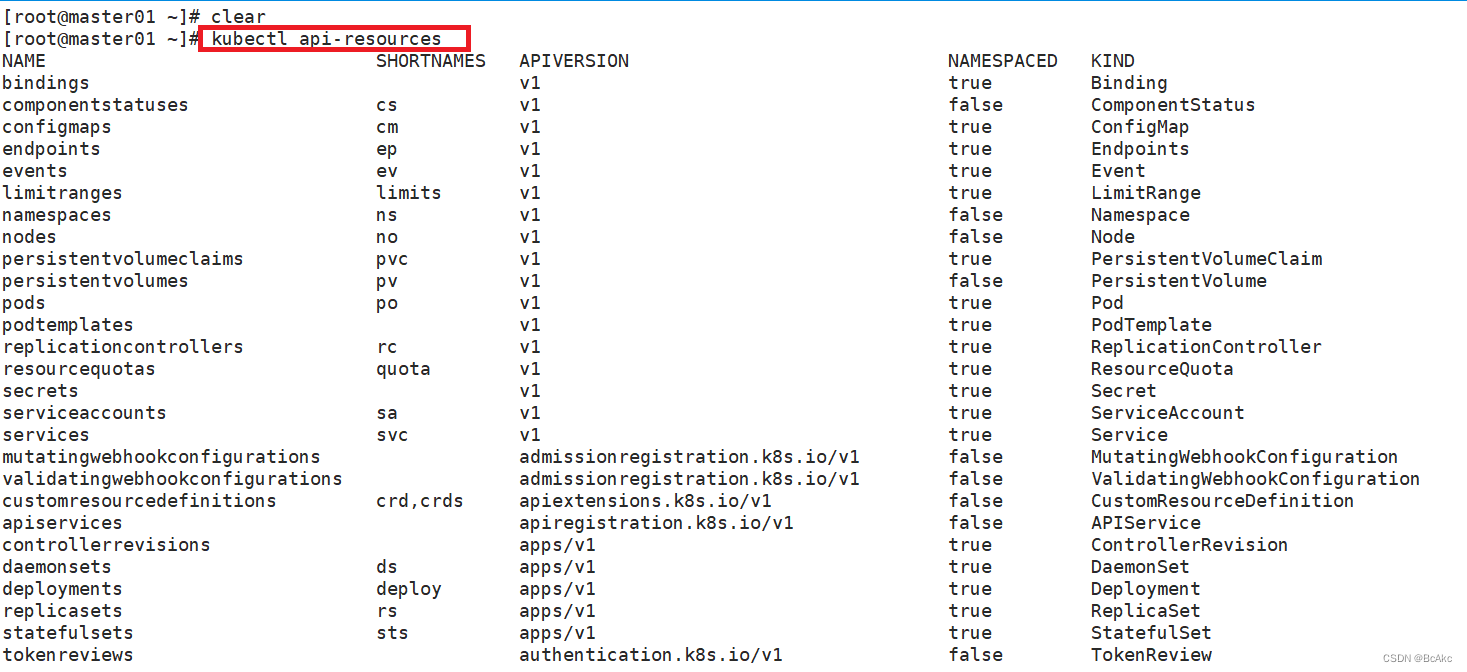Click the 'ConfigMap' kind
1467x672 pixels.
click(1140, 127)
